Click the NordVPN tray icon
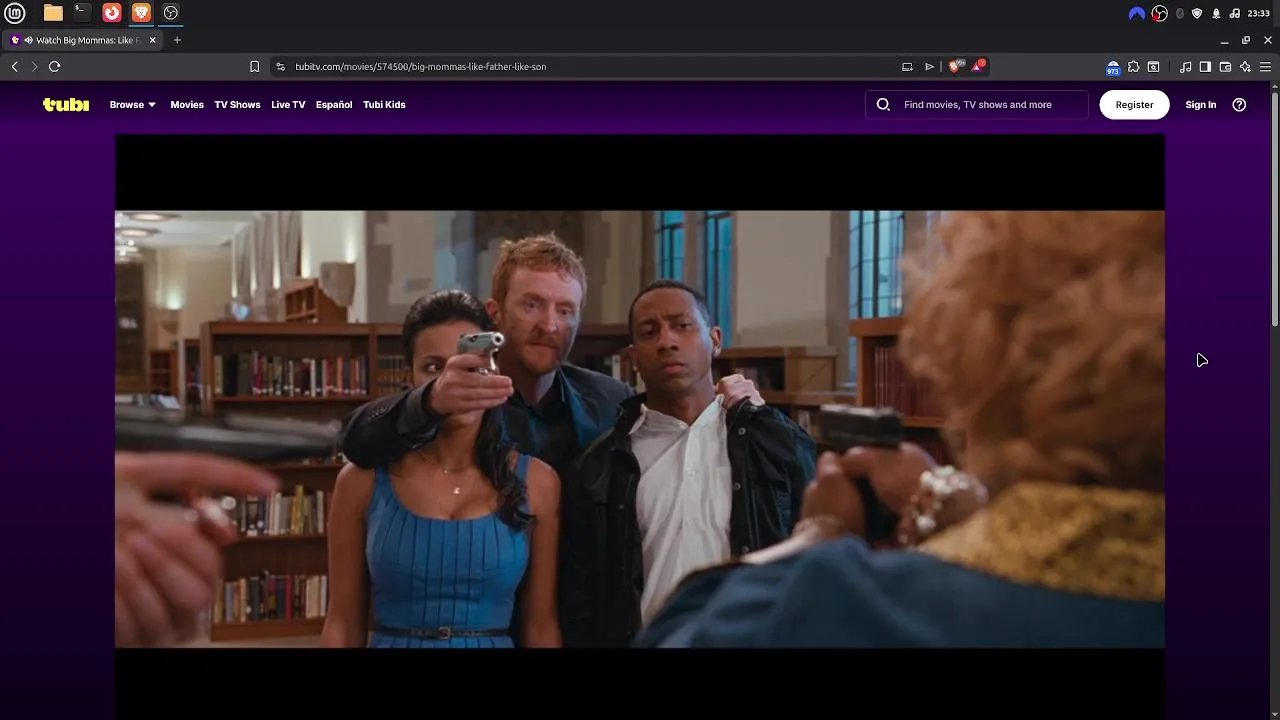Viewport: 1280px width, 720px height. [x=1136, y=13]
